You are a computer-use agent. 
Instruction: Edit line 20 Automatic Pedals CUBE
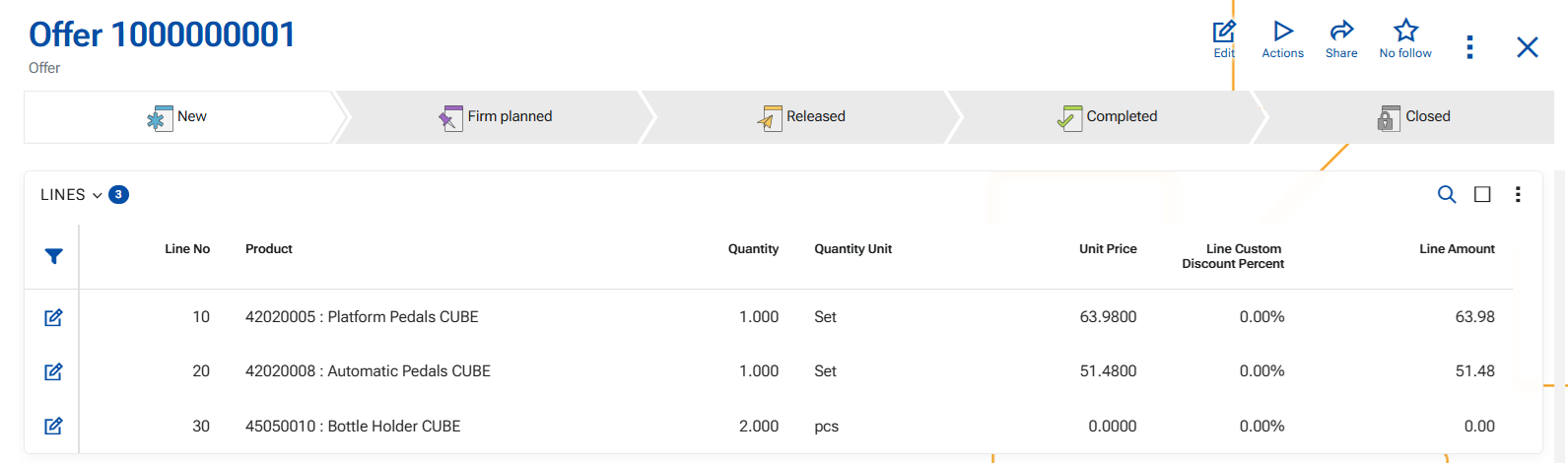coord(54,371)
